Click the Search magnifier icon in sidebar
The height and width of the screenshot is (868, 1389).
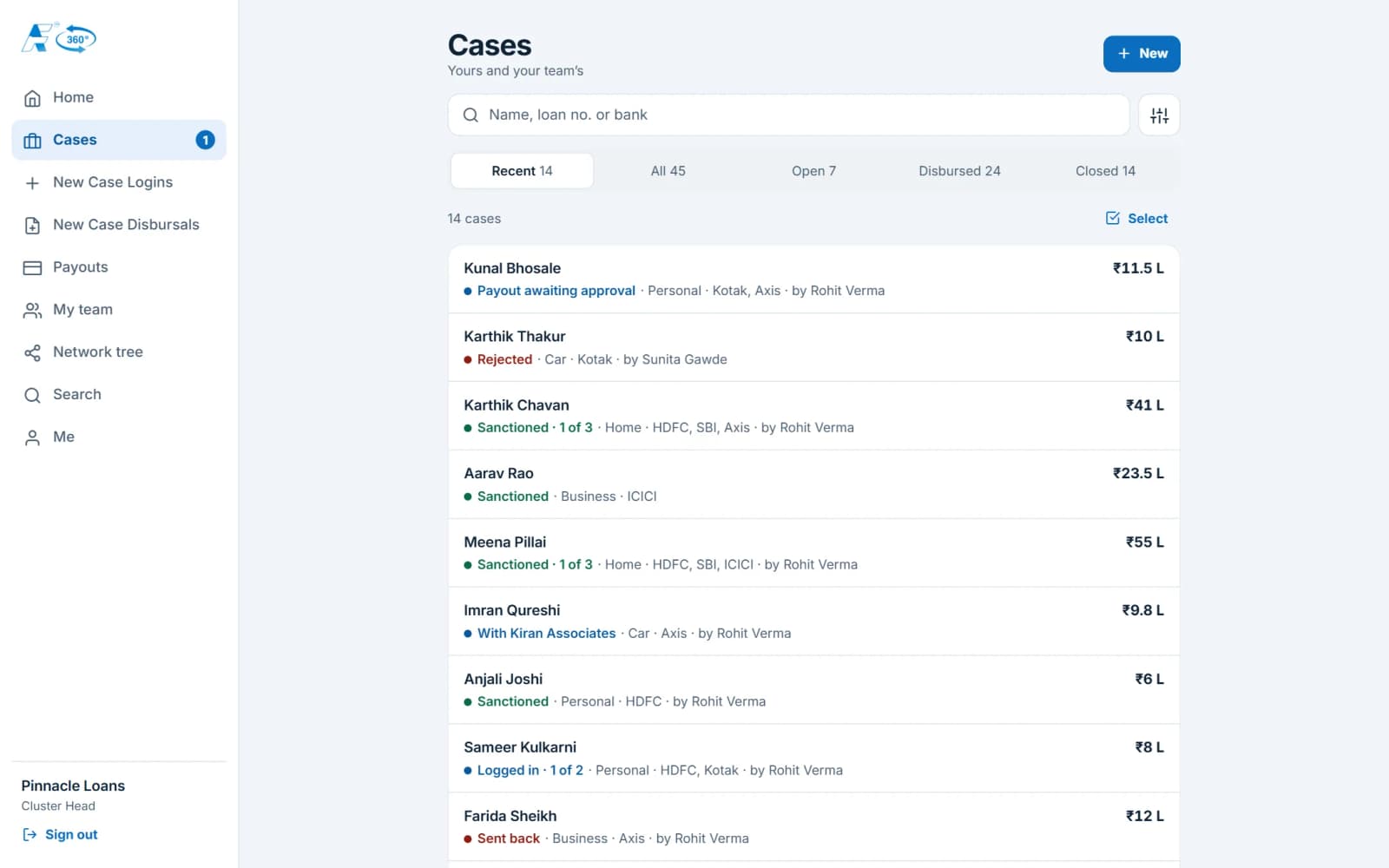pyautogui.click(x=32, y=396)
